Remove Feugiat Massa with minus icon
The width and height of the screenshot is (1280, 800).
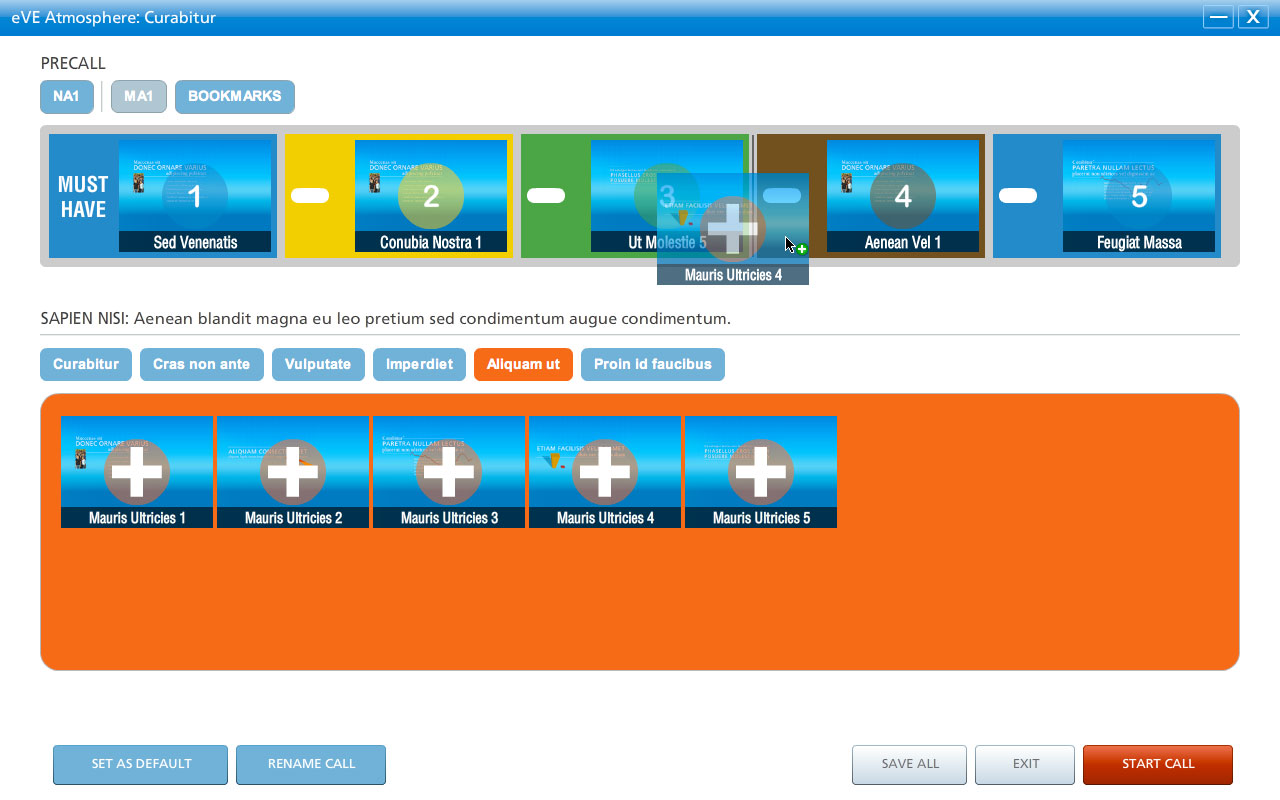1018,196
